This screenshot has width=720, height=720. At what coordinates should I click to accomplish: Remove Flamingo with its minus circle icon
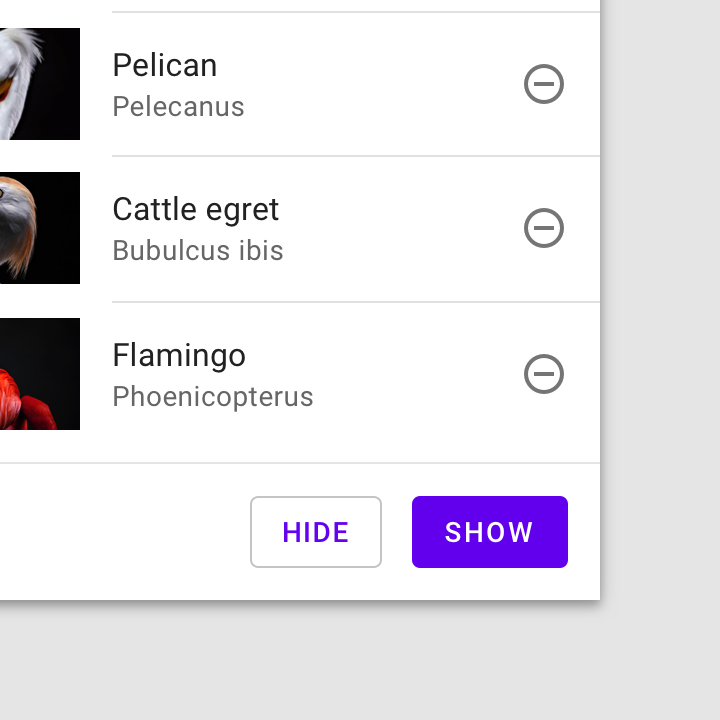pyautogui.click(x=544, y=374)
